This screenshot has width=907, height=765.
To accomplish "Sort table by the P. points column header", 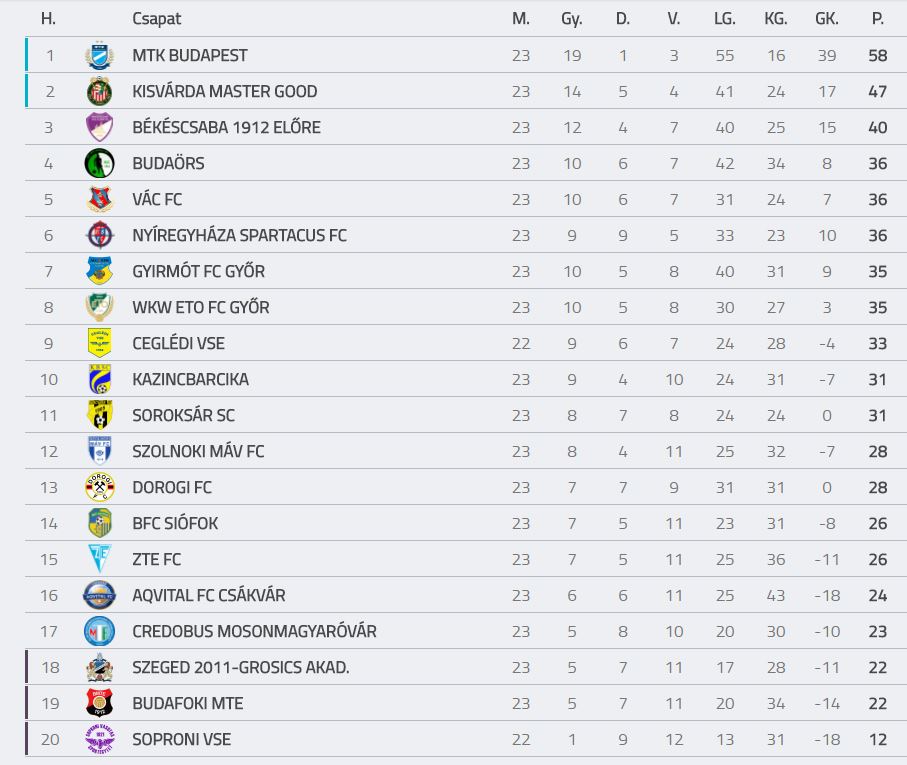I will (877, 19).
